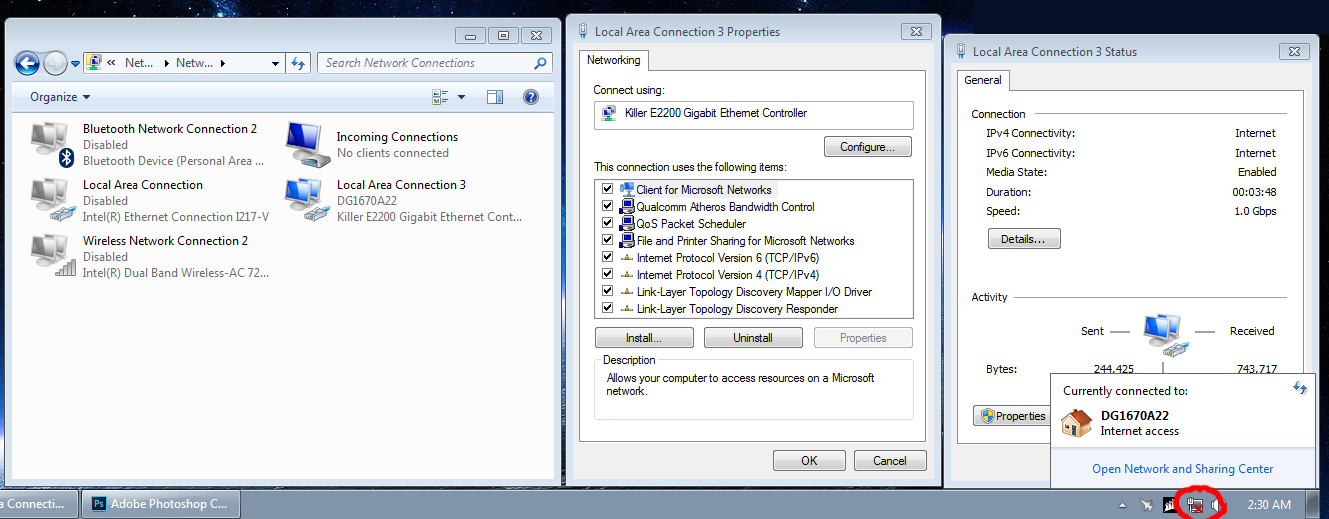Select the General tab in Status window

click(984, 80)
